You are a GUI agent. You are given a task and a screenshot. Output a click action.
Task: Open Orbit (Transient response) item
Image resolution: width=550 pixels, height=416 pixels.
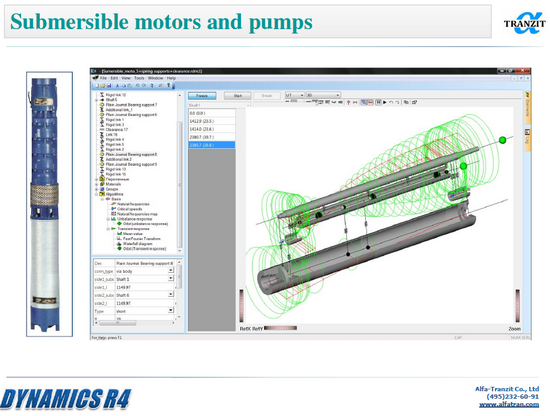coord(144,248)
